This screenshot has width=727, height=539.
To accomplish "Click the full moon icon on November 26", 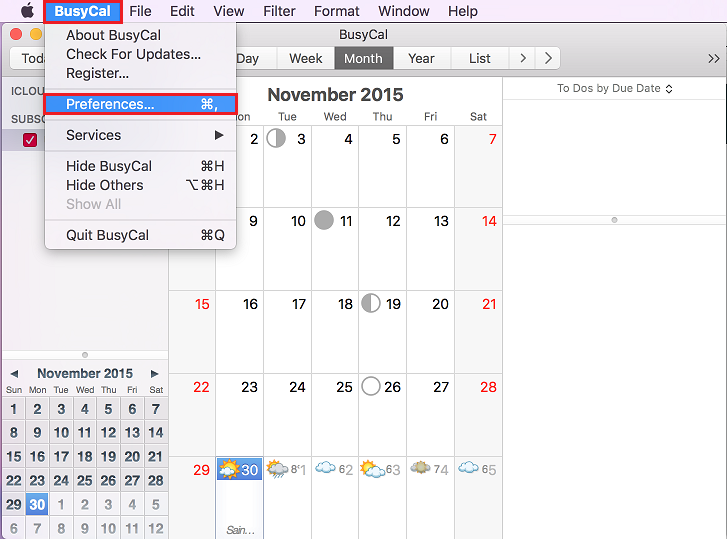I will pos(371,386).
